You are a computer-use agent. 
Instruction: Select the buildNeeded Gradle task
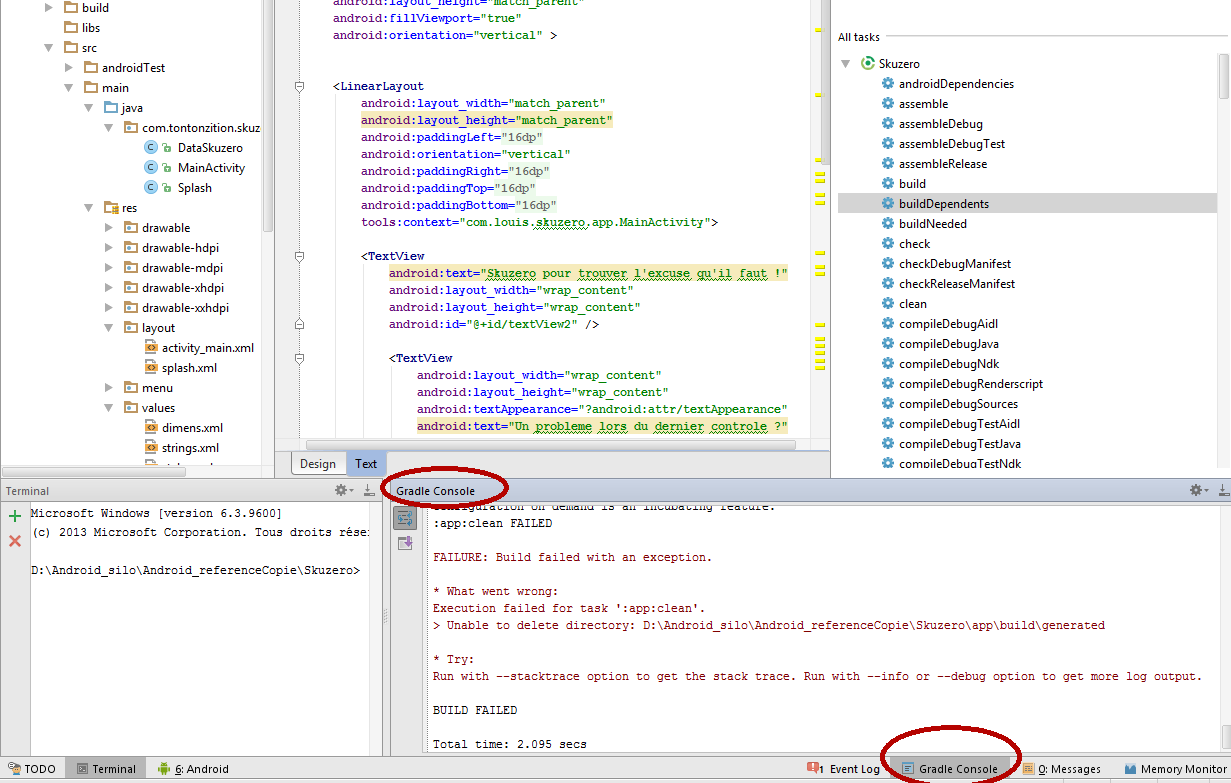point(932,224)
